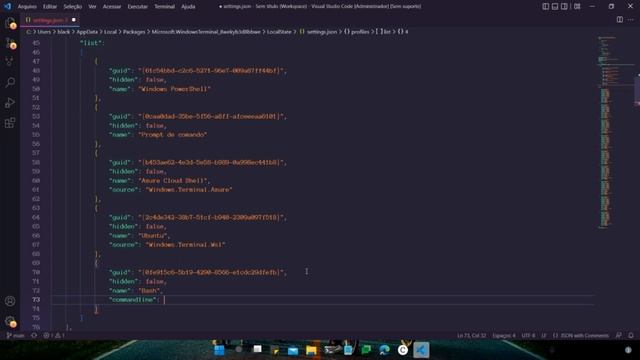This screenshot has height=360, width=640.
Task: Expand the Microsoft.WindowsTerminal breadcrumb folder
Action: pos(206,31)
